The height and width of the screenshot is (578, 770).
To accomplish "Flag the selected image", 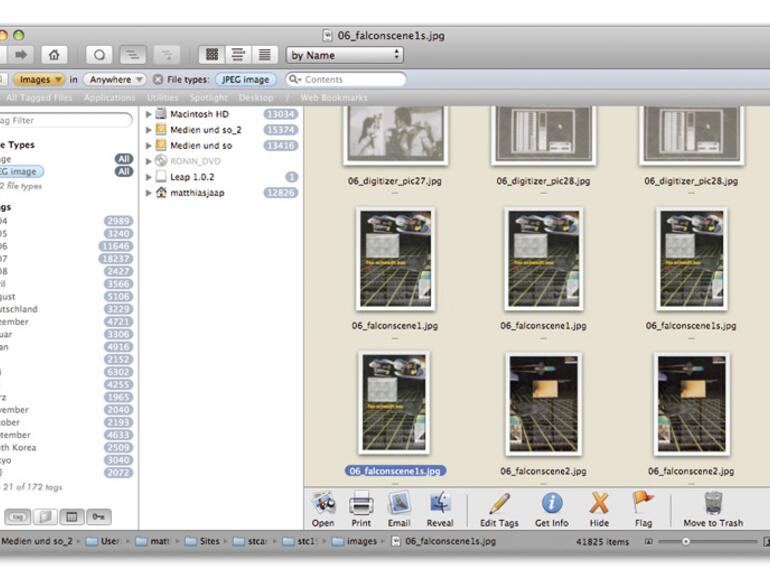I will pyautogui.click(x=643, y=504).
